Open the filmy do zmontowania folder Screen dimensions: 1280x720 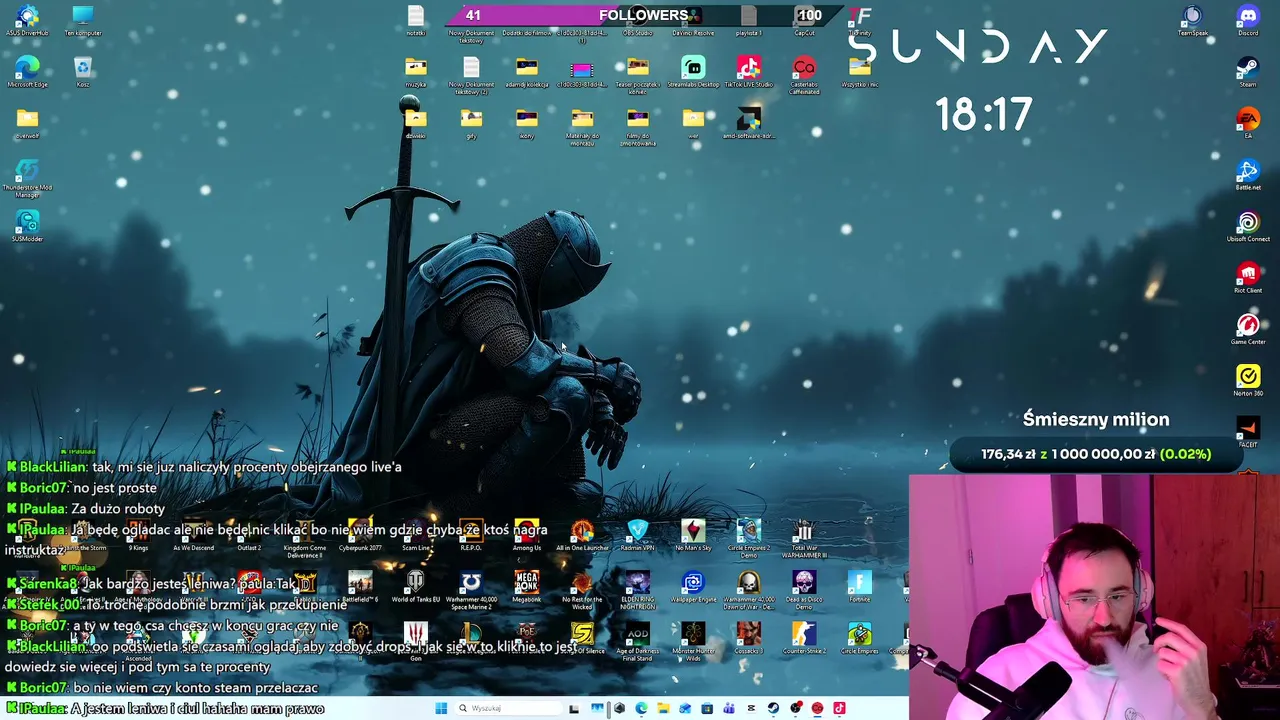[638, 127]
